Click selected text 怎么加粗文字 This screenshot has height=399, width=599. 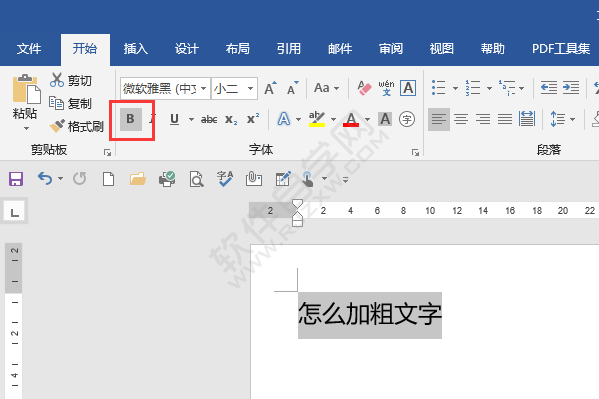(370, 315)
